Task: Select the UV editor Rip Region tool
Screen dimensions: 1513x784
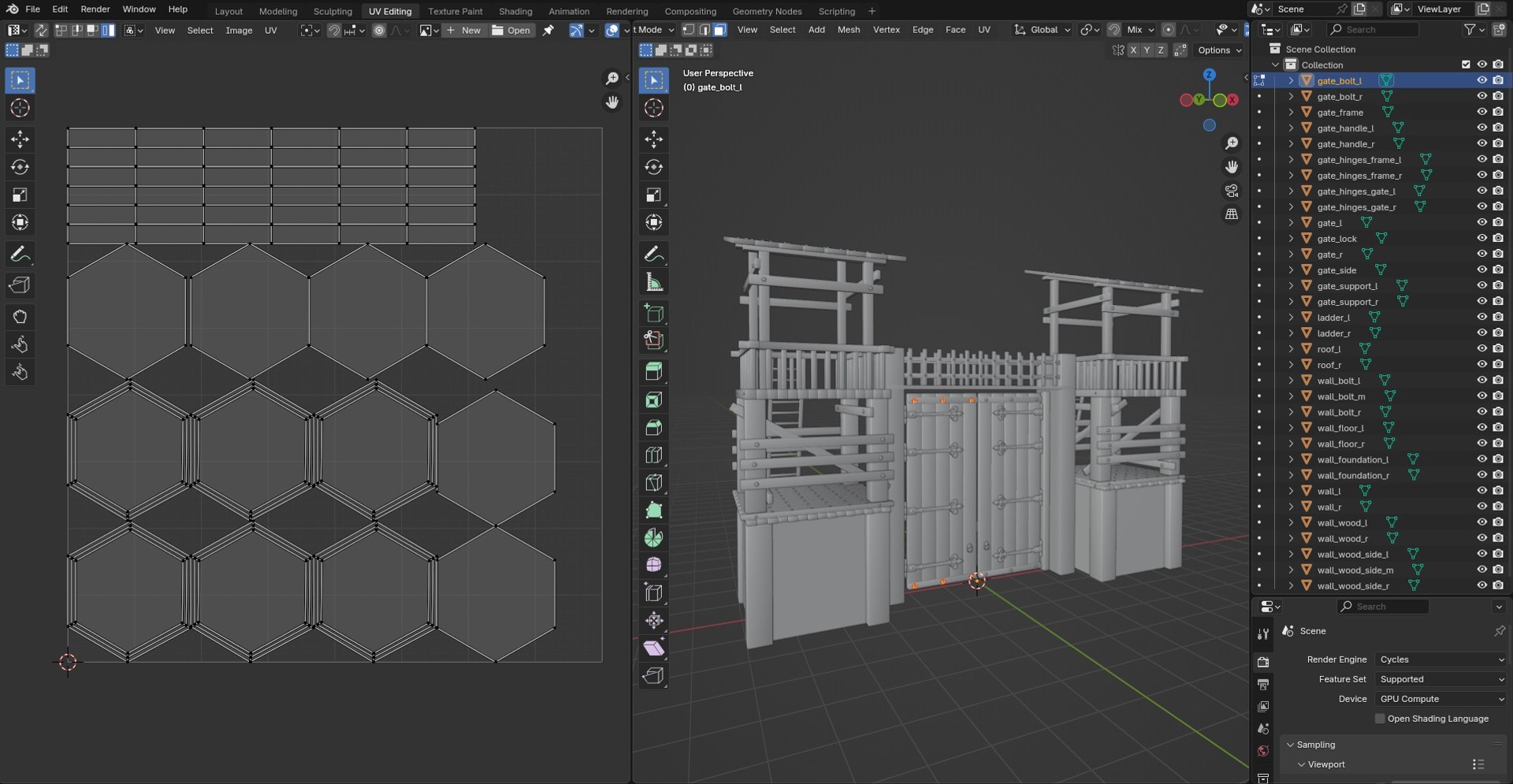Action: click(x=20, y=285)
